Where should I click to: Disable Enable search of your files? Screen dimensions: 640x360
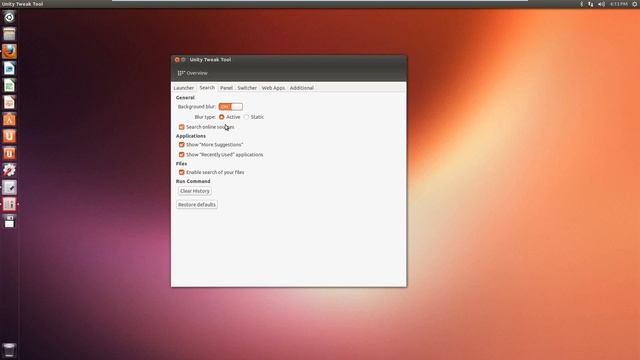(182, 172)
